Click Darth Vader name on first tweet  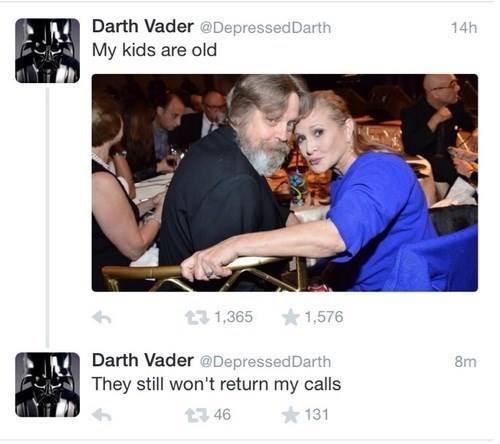pos(143,26)
